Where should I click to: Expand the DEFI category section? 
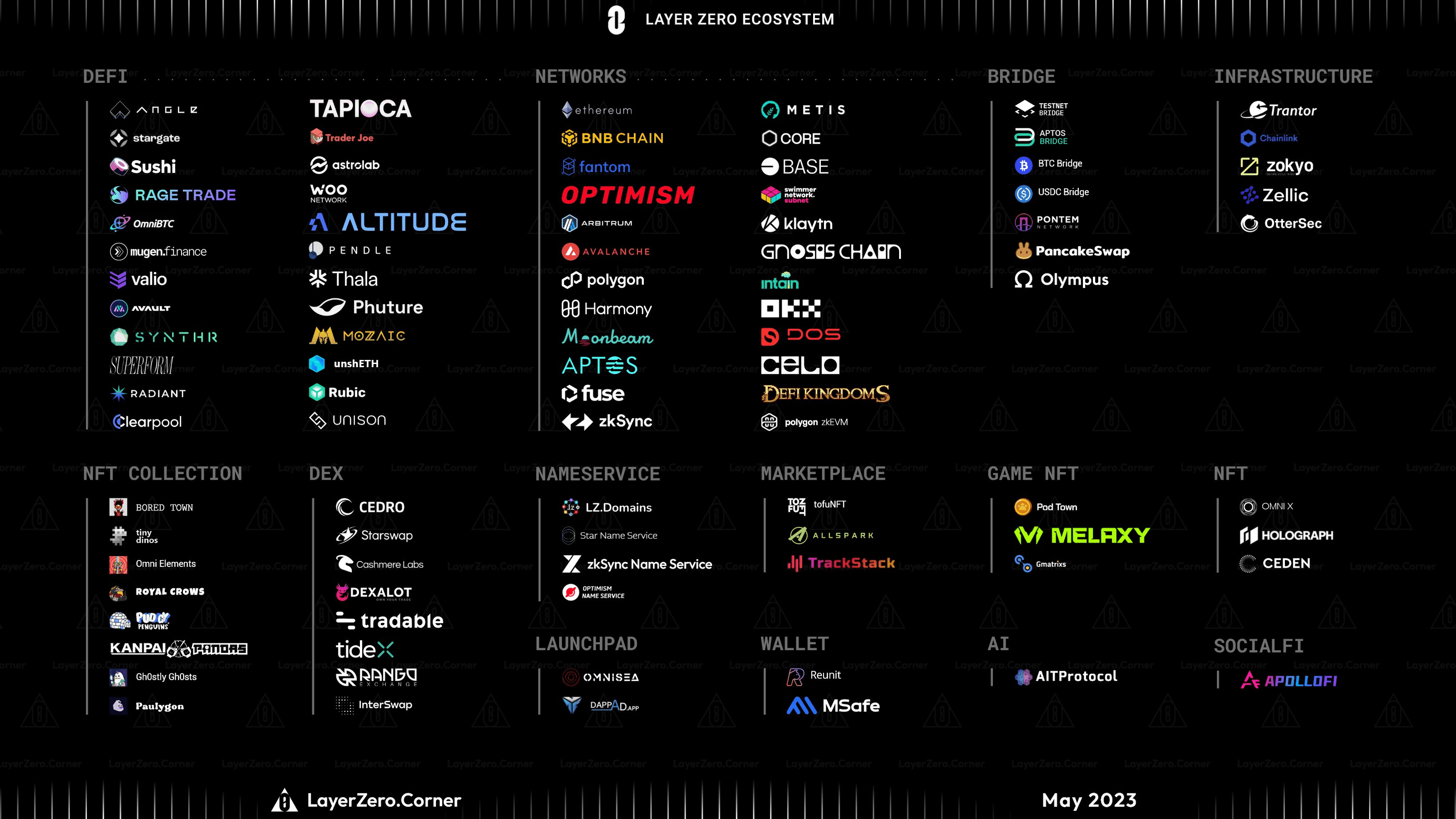point(106,75)
